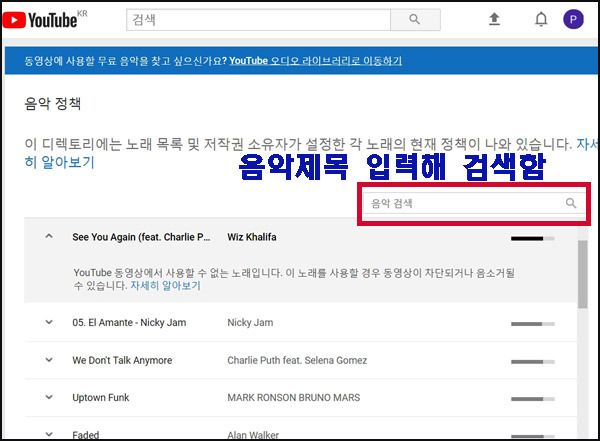Open the YouTube 오디오 라이브러리로 이동하기 link
Screen dimensions: 600x441
[316, 60]
